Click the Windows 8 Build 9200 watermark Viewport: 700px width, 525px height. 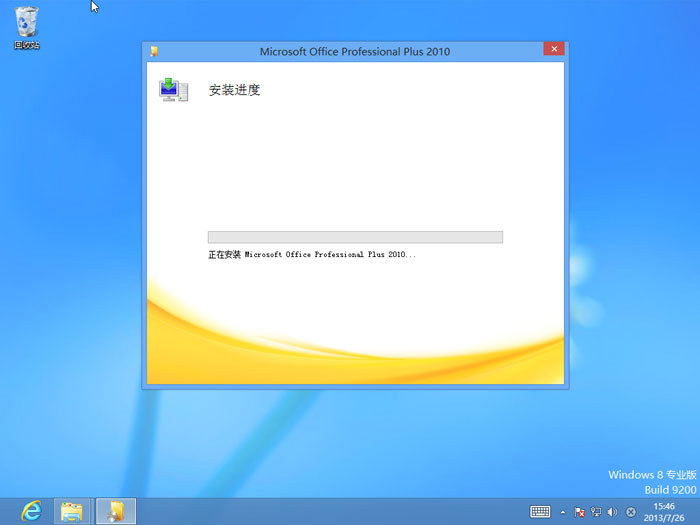click(651, 482)
